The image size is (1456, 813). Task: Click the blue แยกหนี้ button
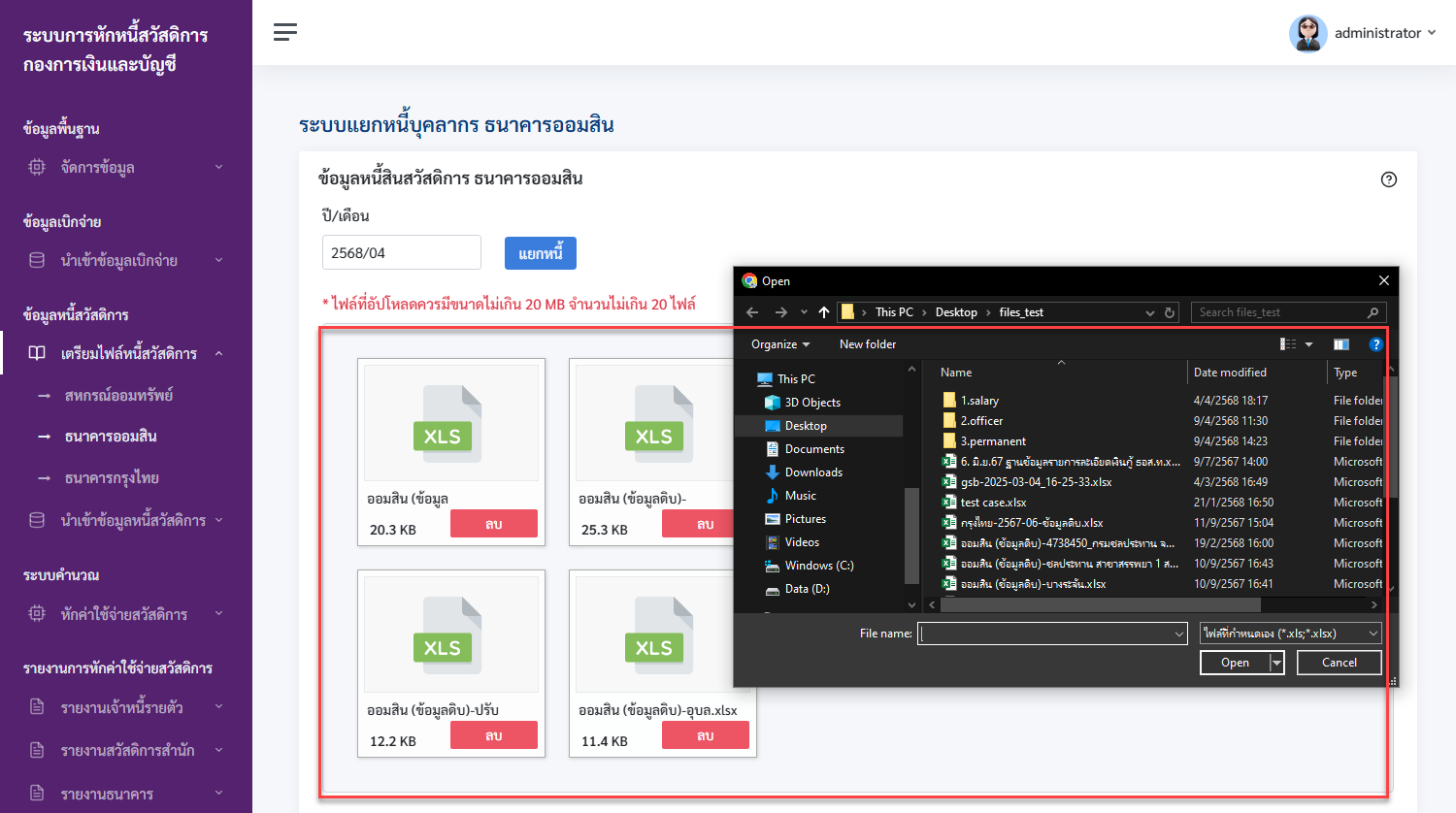tap(541, 253)
